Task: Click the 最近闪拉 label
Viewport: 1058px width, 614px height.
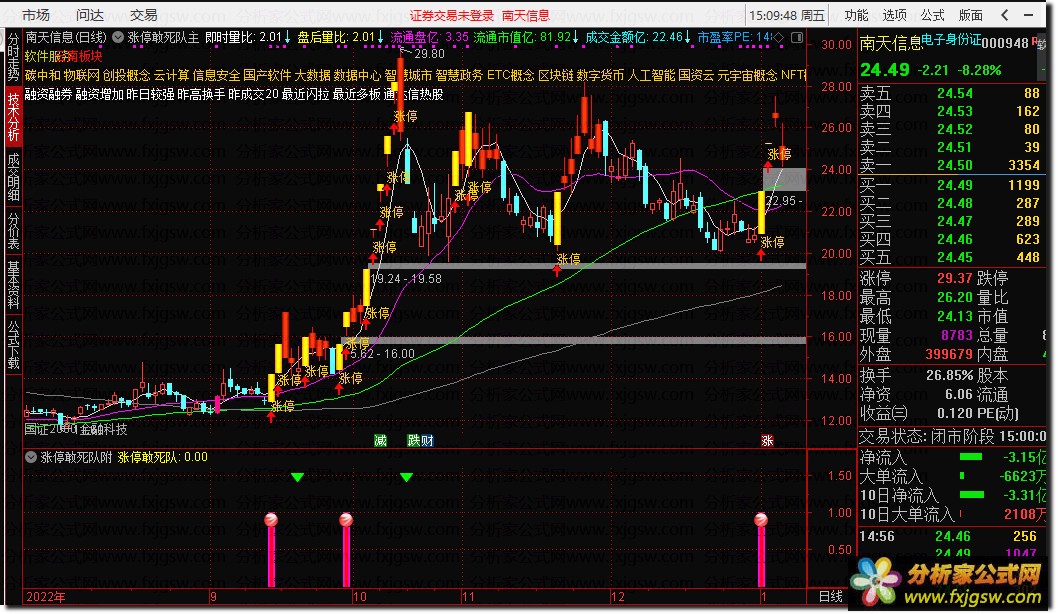Action: tap(305, 94)
